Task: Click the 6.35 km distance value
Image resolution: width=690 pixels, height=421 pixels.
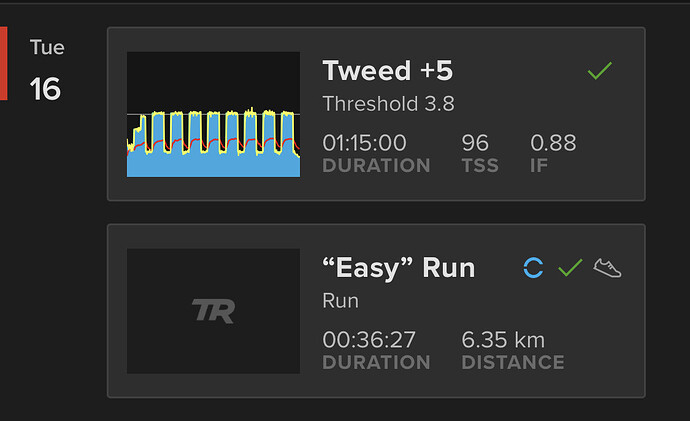Action: pyautogui.click(x=503, y=340)
